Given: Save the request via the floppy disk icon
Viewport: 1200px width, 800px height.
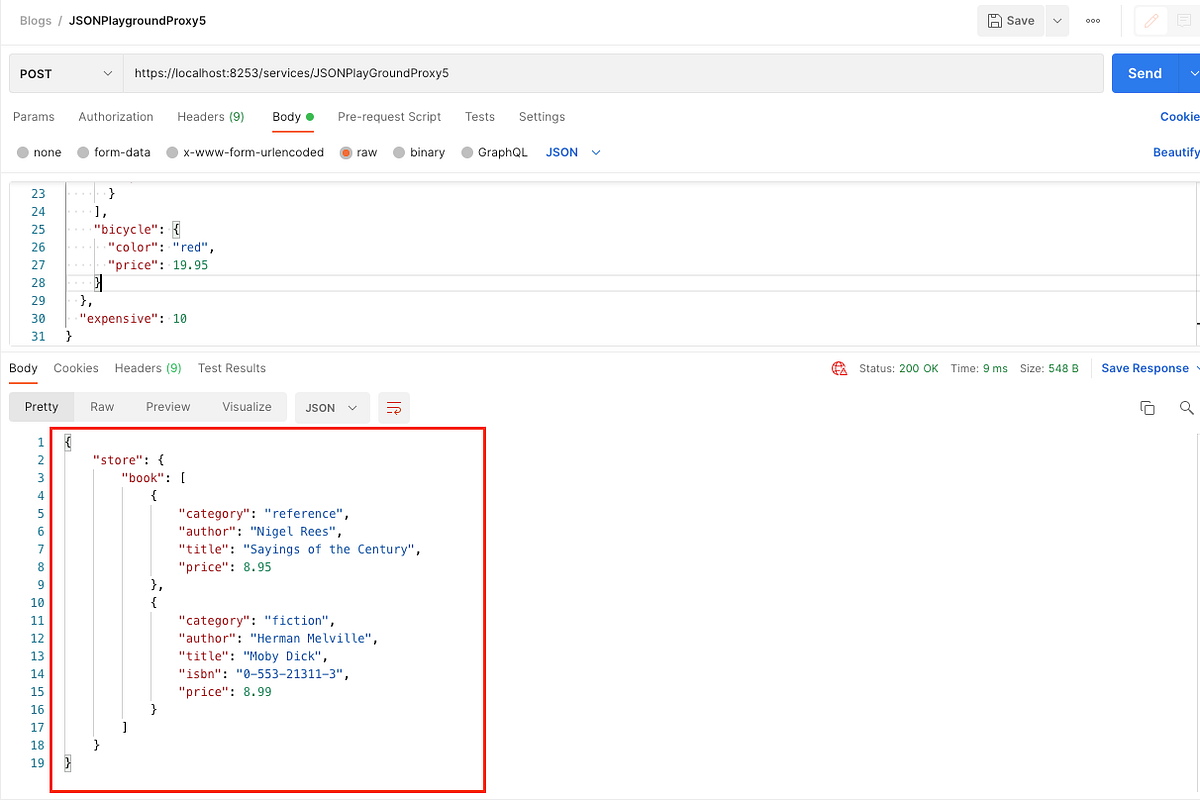Looking at the screenshot, I should (1010, 20).
